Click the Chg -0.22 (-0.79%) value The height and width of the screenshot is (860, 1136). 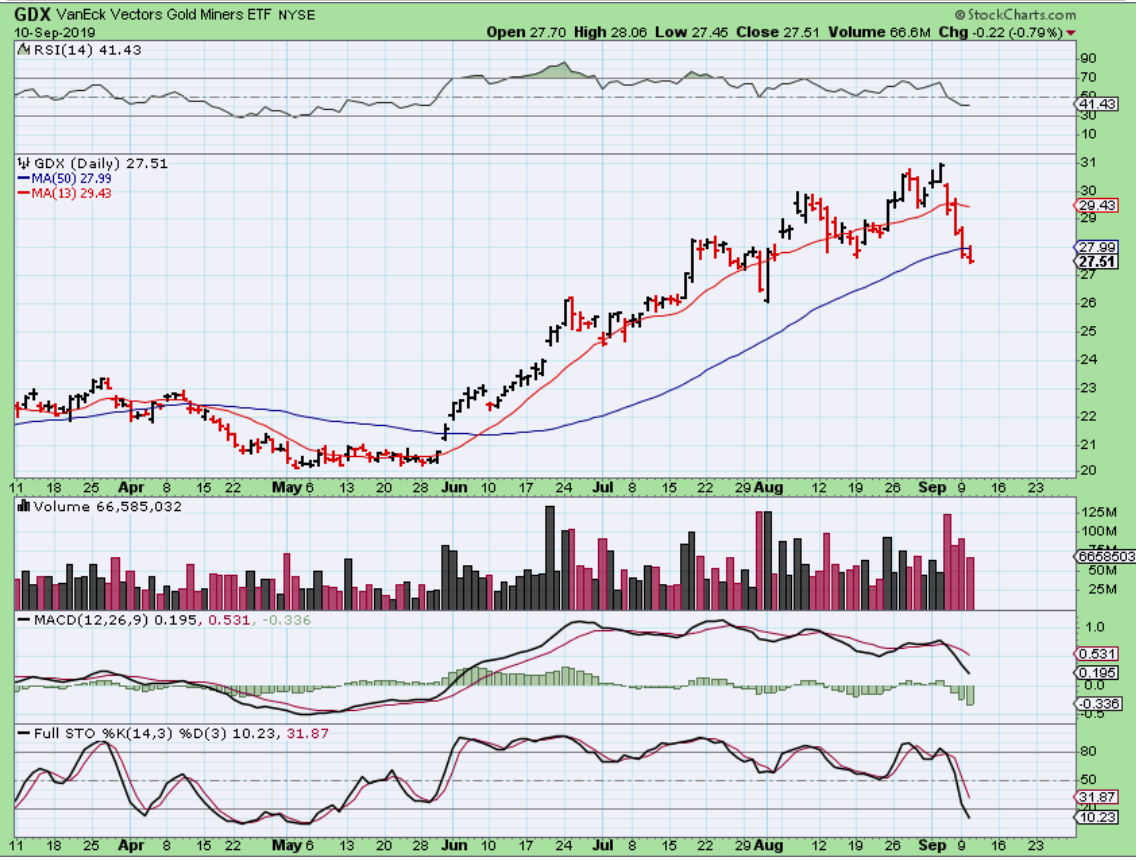1001,33
